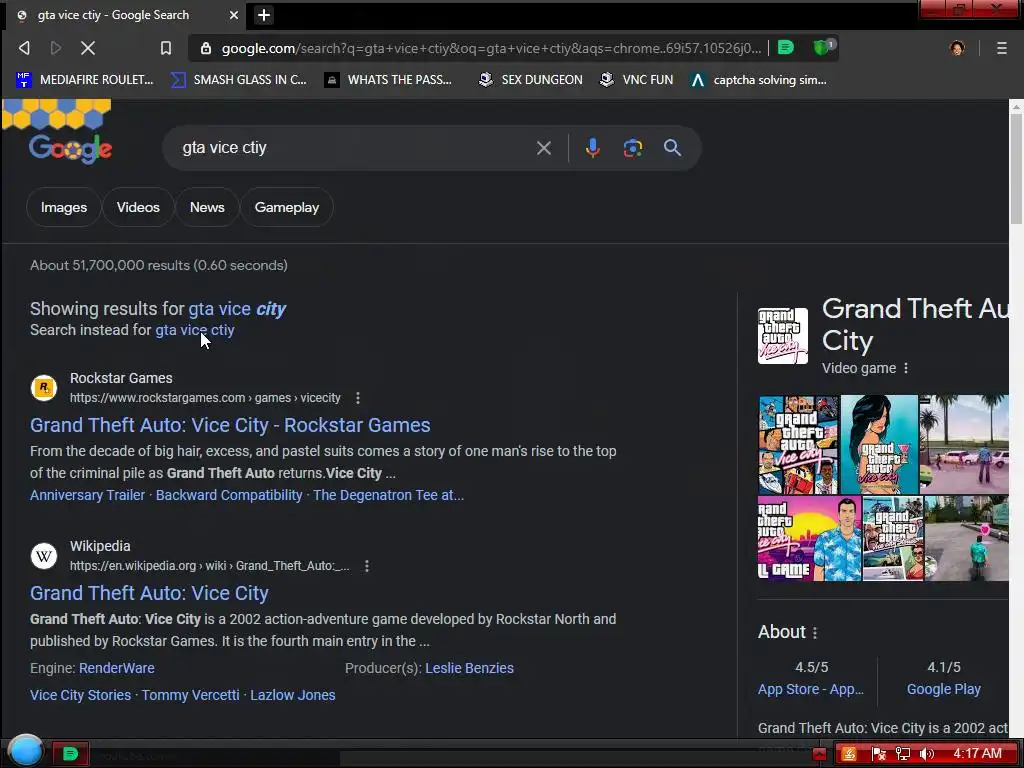Open more options beside the About heading
Image resolution: width=1024 pixels, height=768 pixels.
814,632
